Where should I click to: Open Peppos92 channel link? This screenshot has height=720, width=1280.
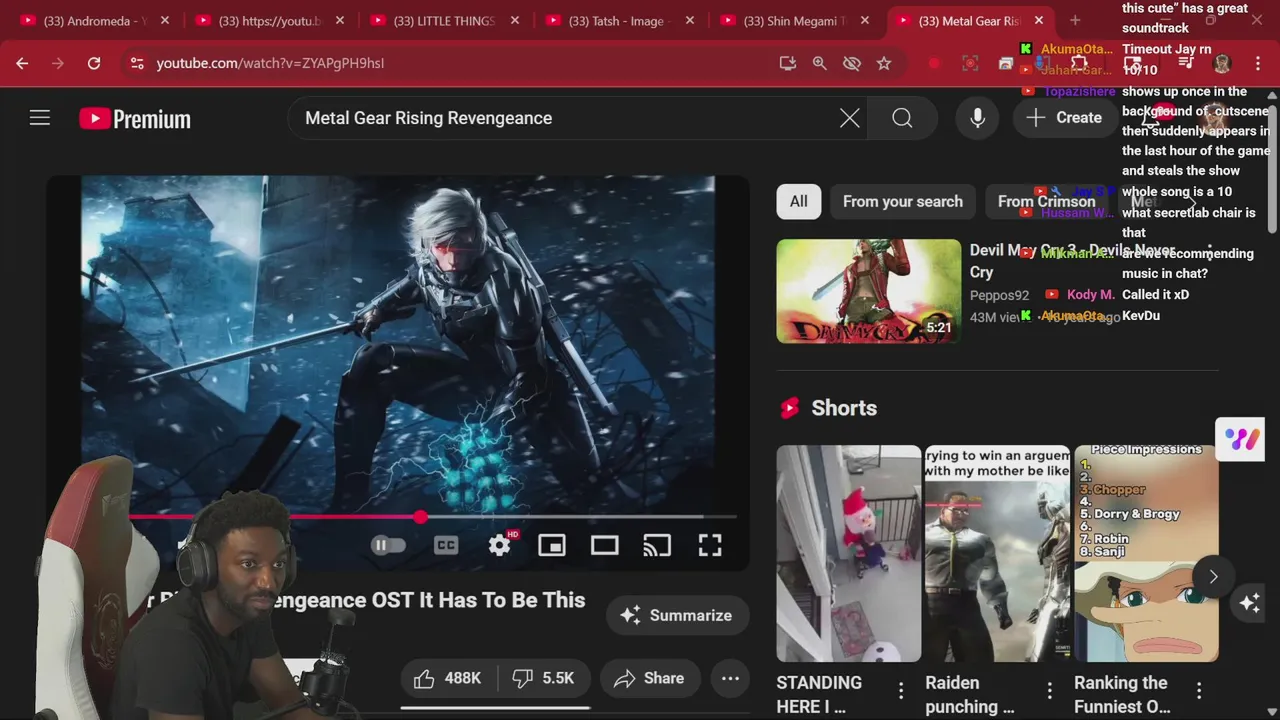pos(999,295)
